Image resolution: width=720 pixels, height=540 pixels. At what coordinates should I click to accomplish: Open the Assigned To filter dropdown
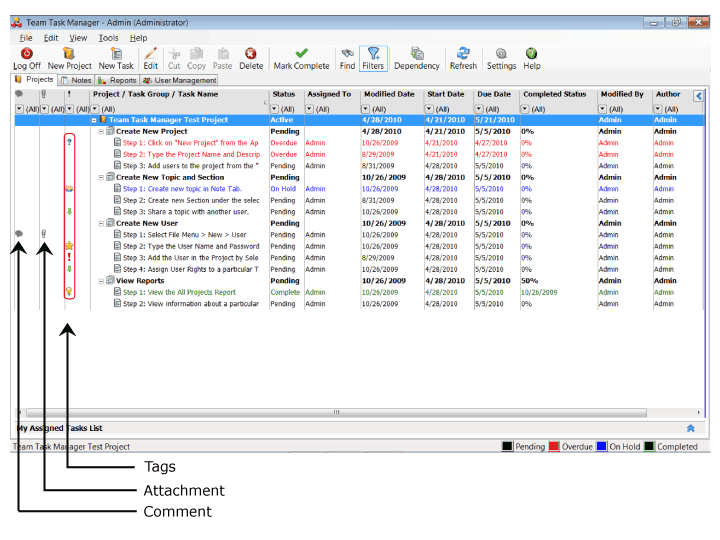tap(309, 108)
